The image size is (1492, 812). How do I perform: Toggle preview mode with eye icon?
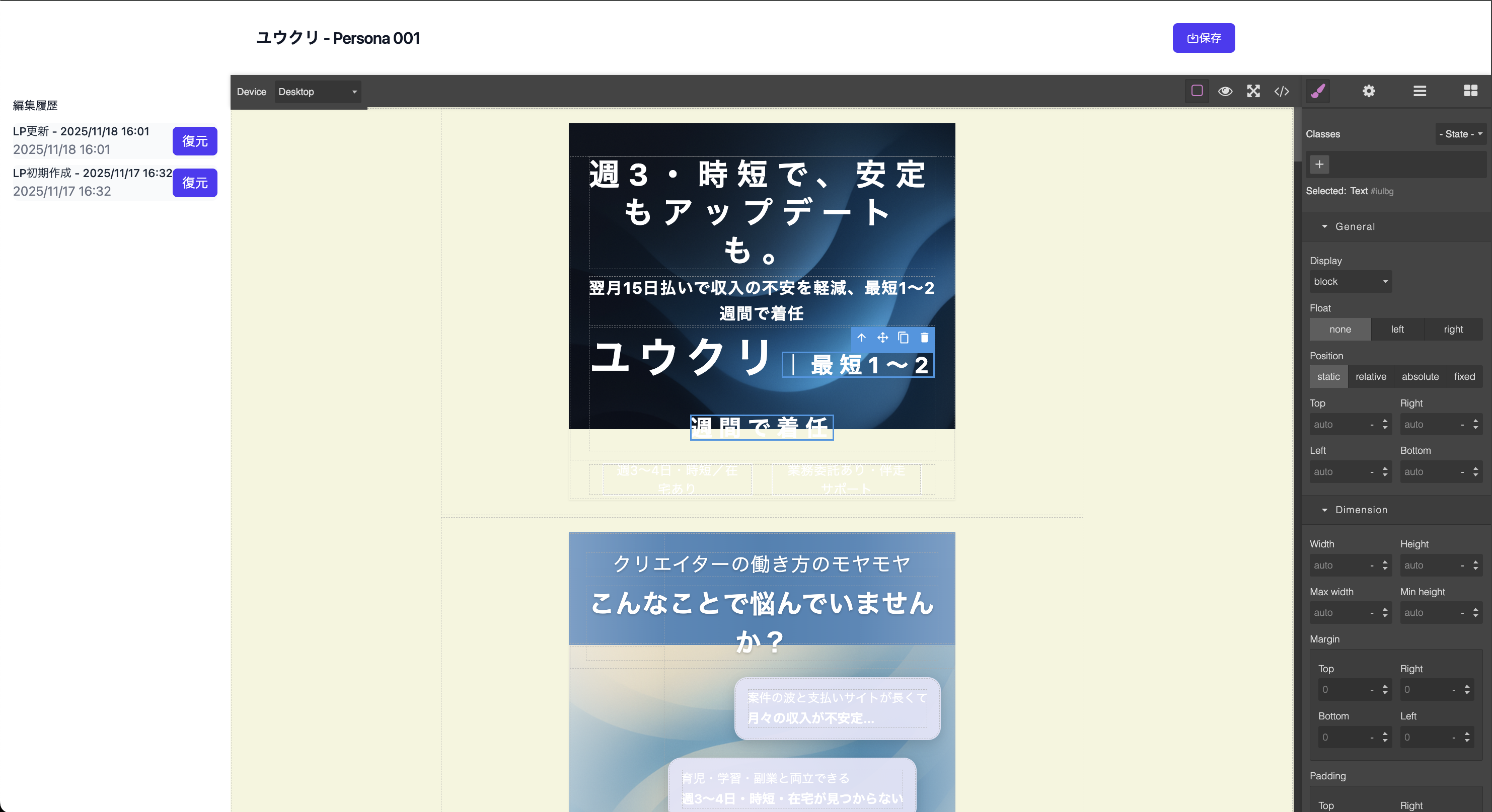point(1226,91)
